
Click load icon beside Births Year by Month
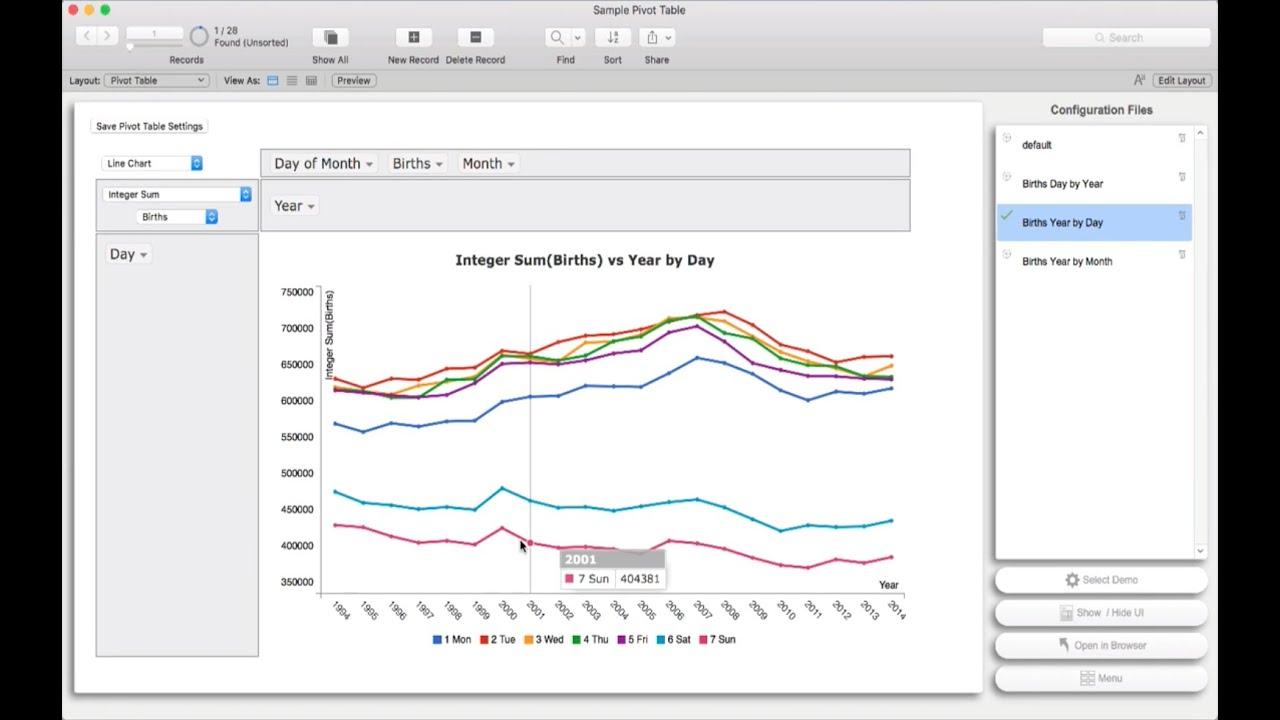click(x=1007, y=255)
